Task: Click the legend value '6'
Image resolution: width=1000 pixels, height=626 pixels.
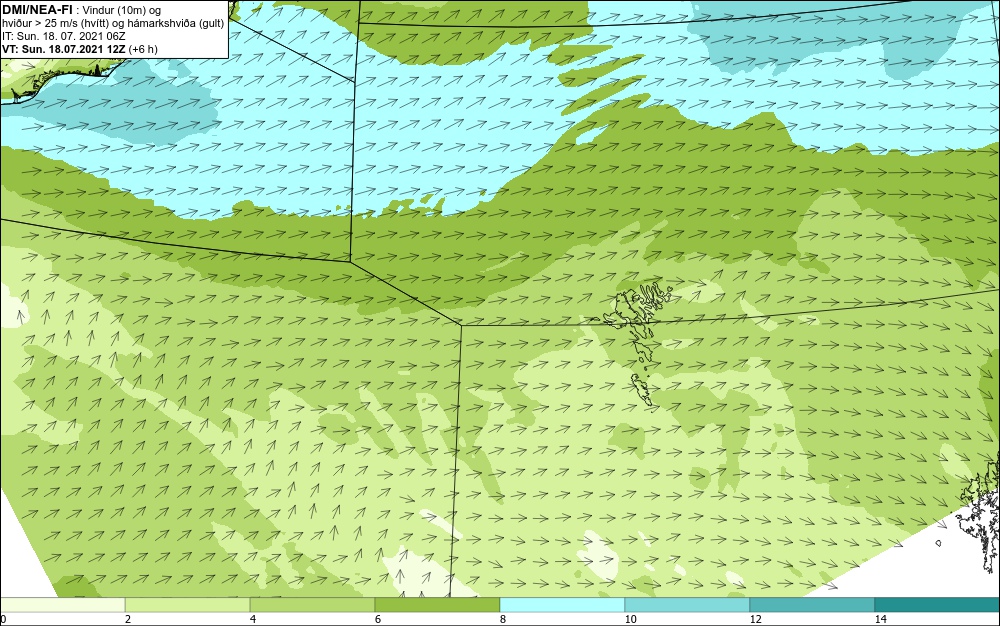Action: coord(378,619)
